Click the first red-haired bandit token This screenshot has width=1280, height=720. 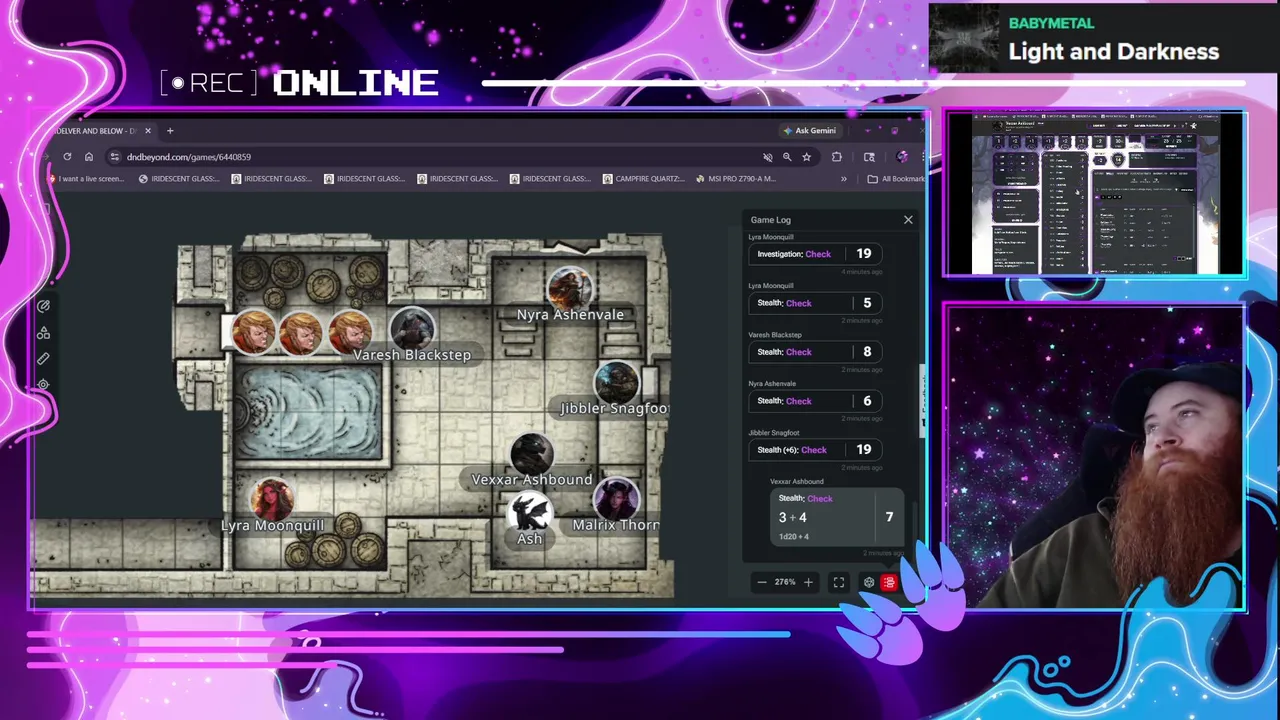[x=253, y=333]
